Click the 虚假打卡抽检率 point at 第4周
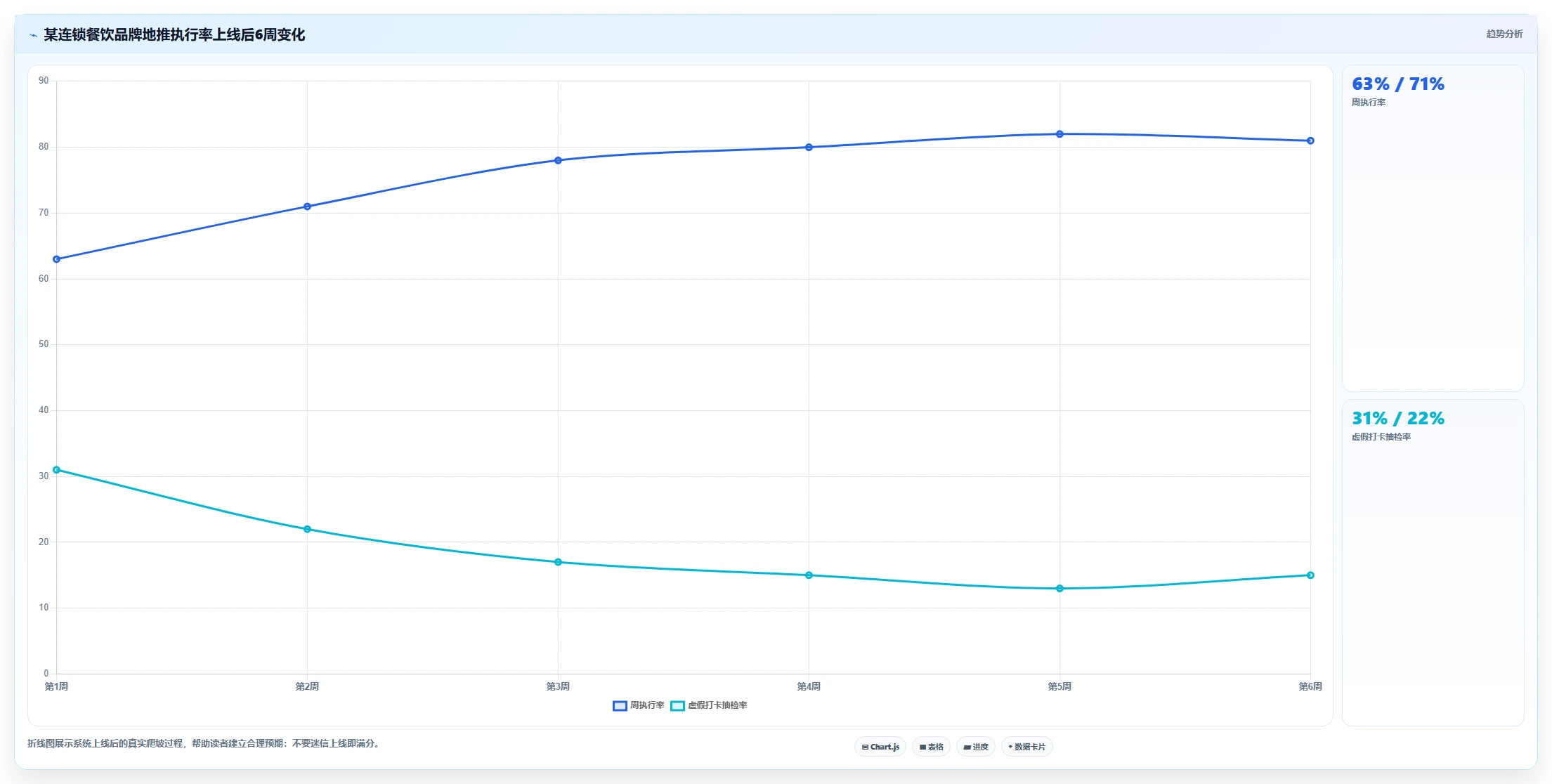Image resolution: width=1552 pixels, height=784 pixels. pyautogui.click(x=809, y=575)
